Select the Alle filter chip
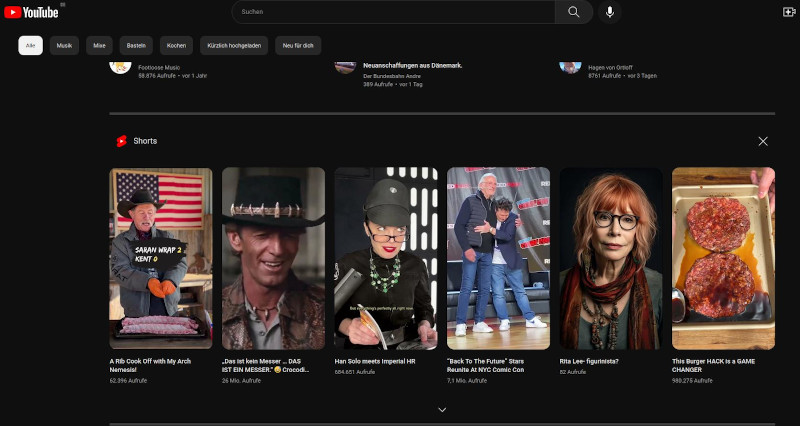Screen dimensions: 800x426 pyautogui.click(x=30, y=46)
